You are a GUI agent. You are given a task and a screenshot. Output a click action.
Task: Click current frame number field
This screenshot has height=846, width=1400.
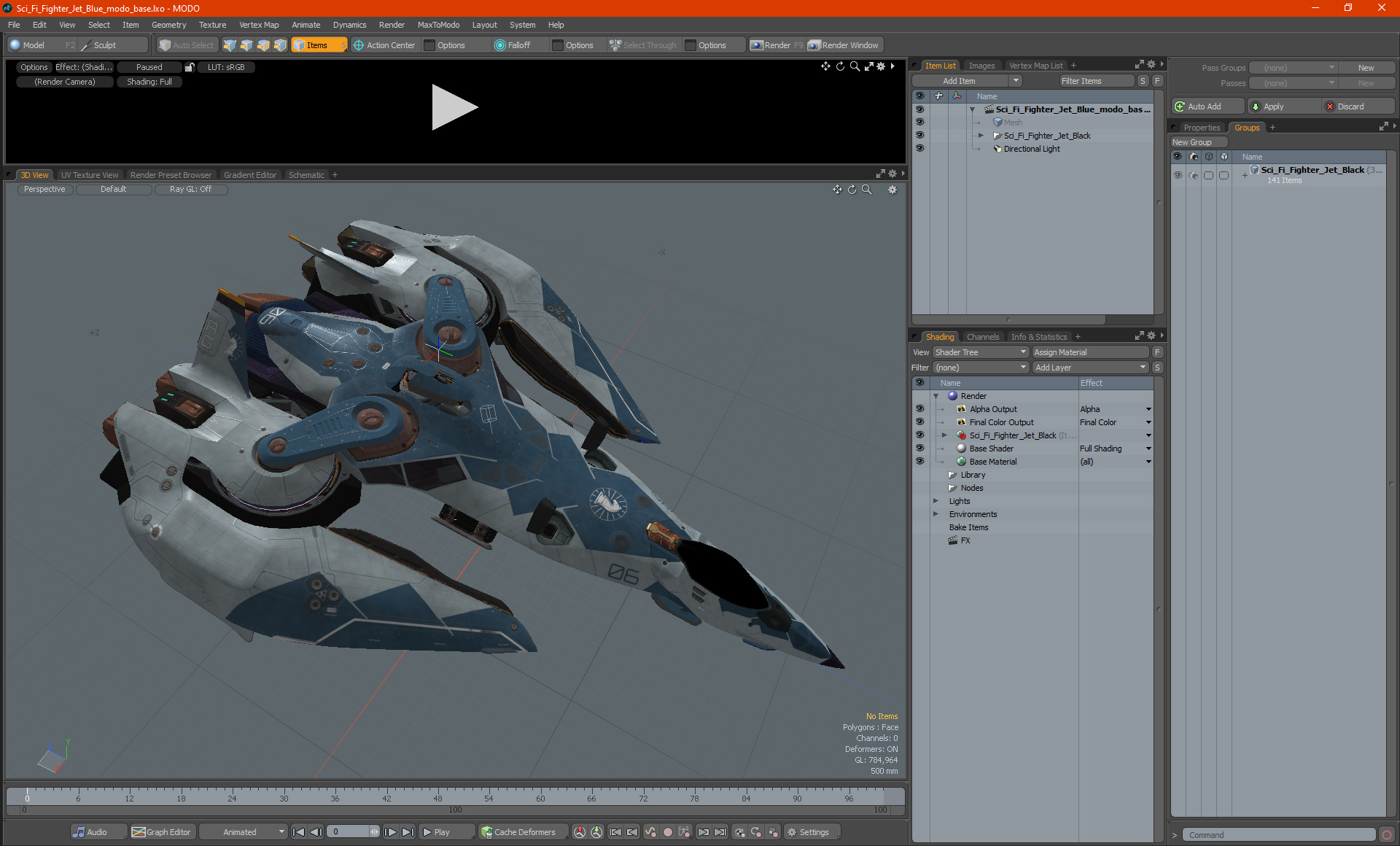click(x=353, y=832)
